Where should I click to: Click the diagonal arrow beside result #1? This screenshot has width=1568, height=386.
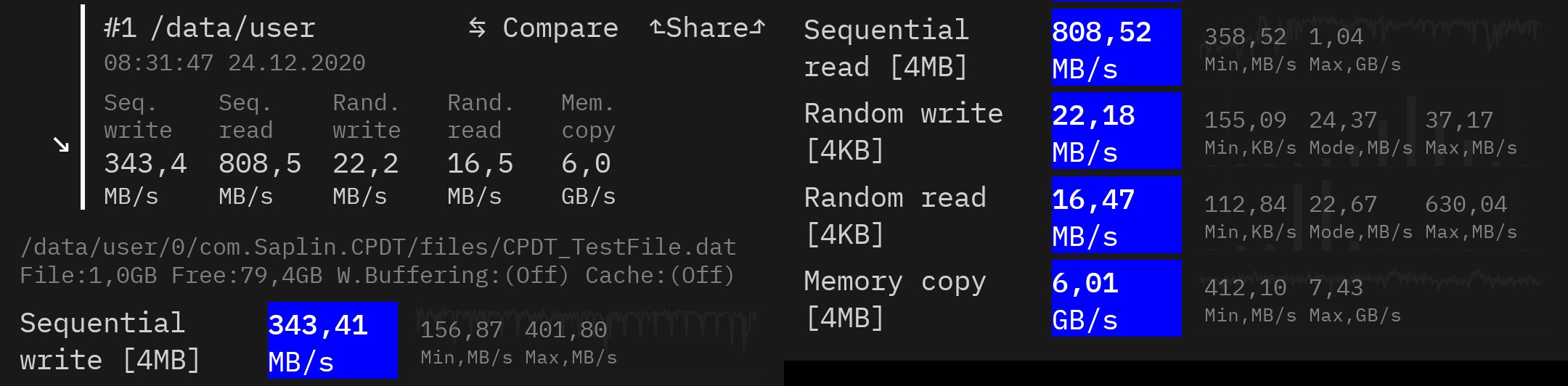click(61, 144)
